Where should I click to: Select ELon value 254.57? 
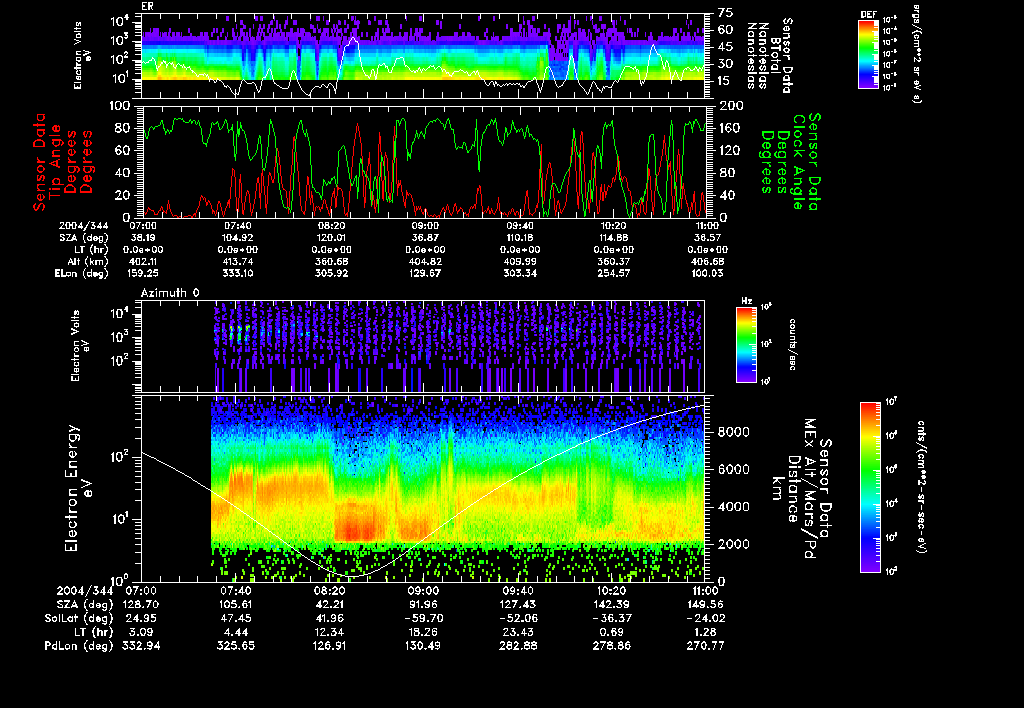point(613,274)
